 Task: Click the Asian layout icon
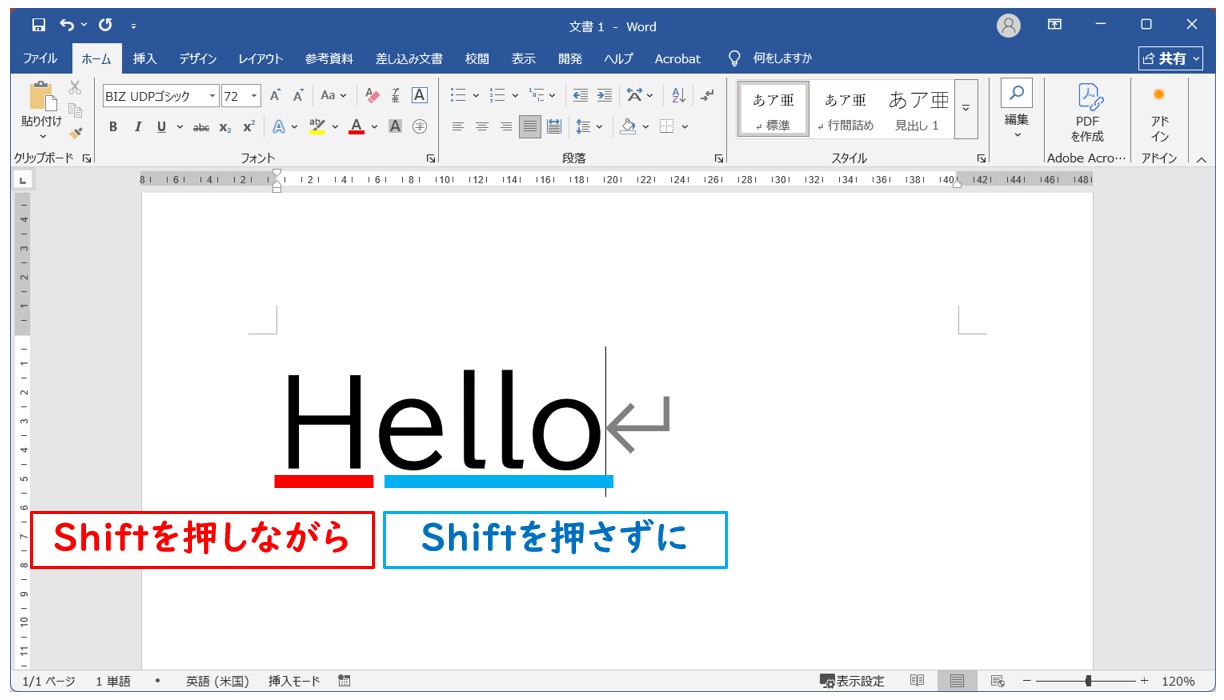(634, 96)
